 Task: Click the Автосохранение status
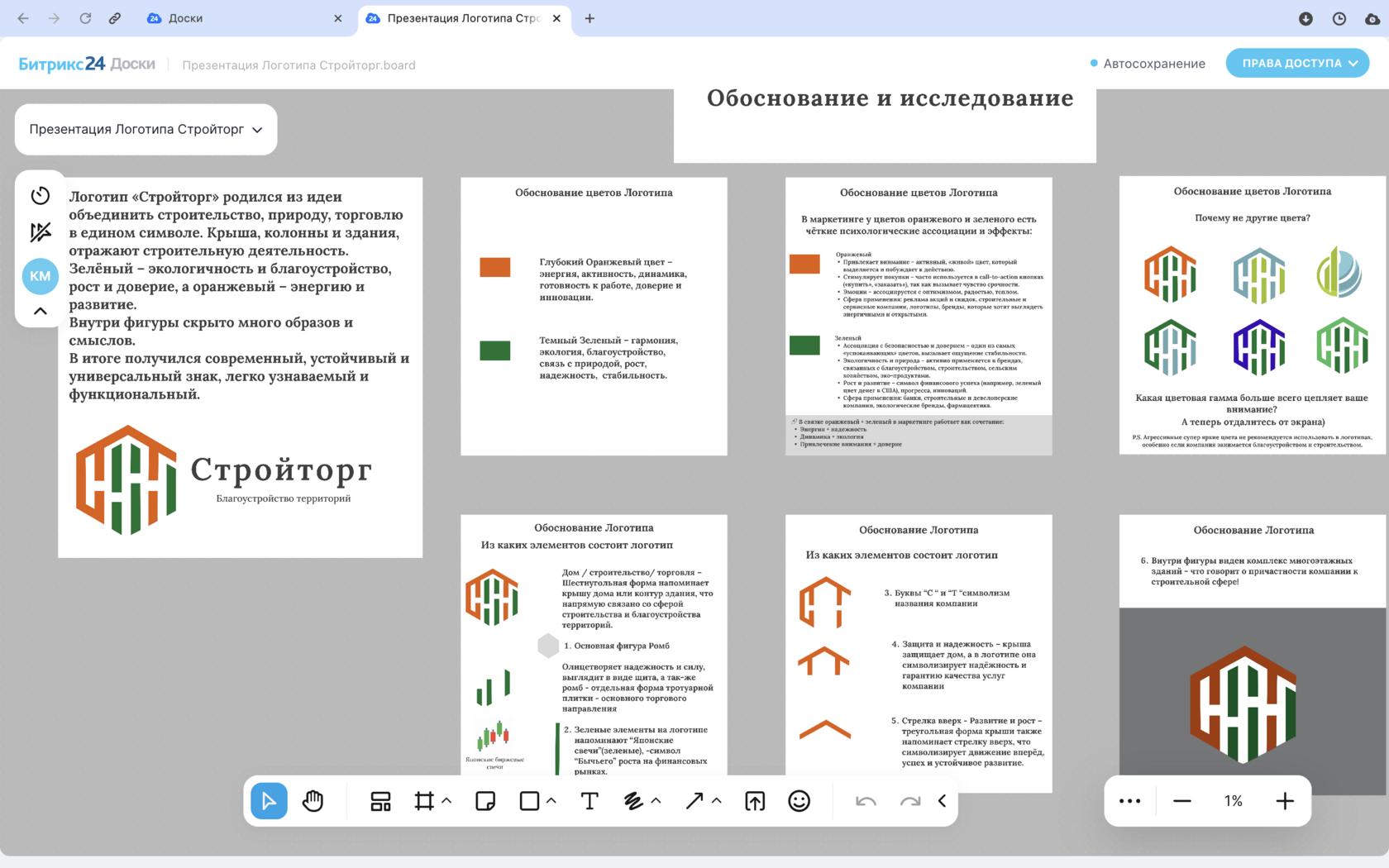(x=1148, y=64)
